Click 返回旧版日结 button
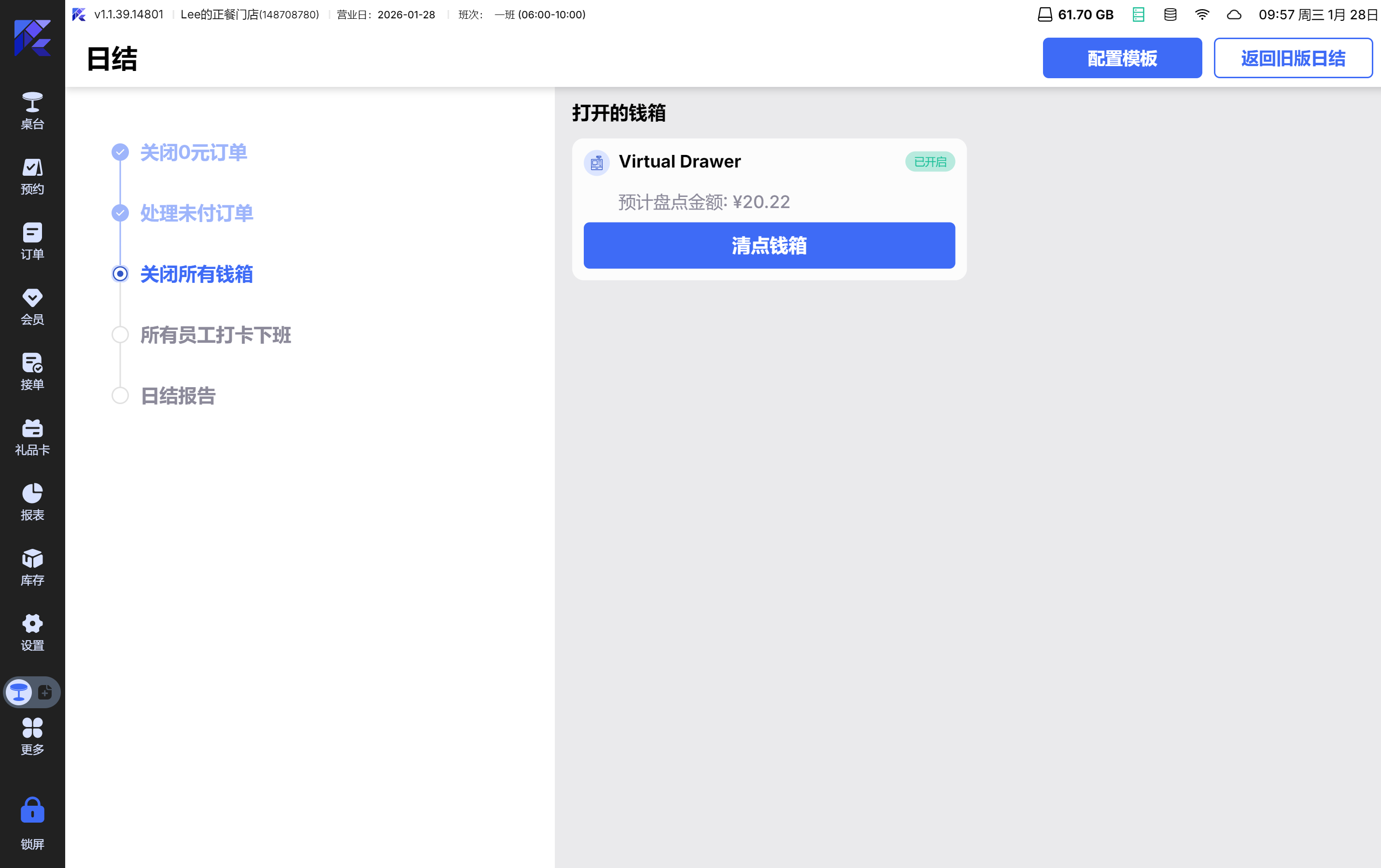Image resolution: width=1381 pixels, height=868 pixels. [1293, 58]
